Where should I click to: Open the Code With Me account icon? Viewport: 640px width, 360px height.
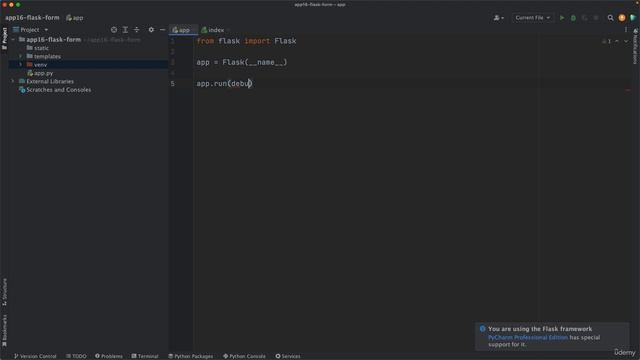coord(498,18)
